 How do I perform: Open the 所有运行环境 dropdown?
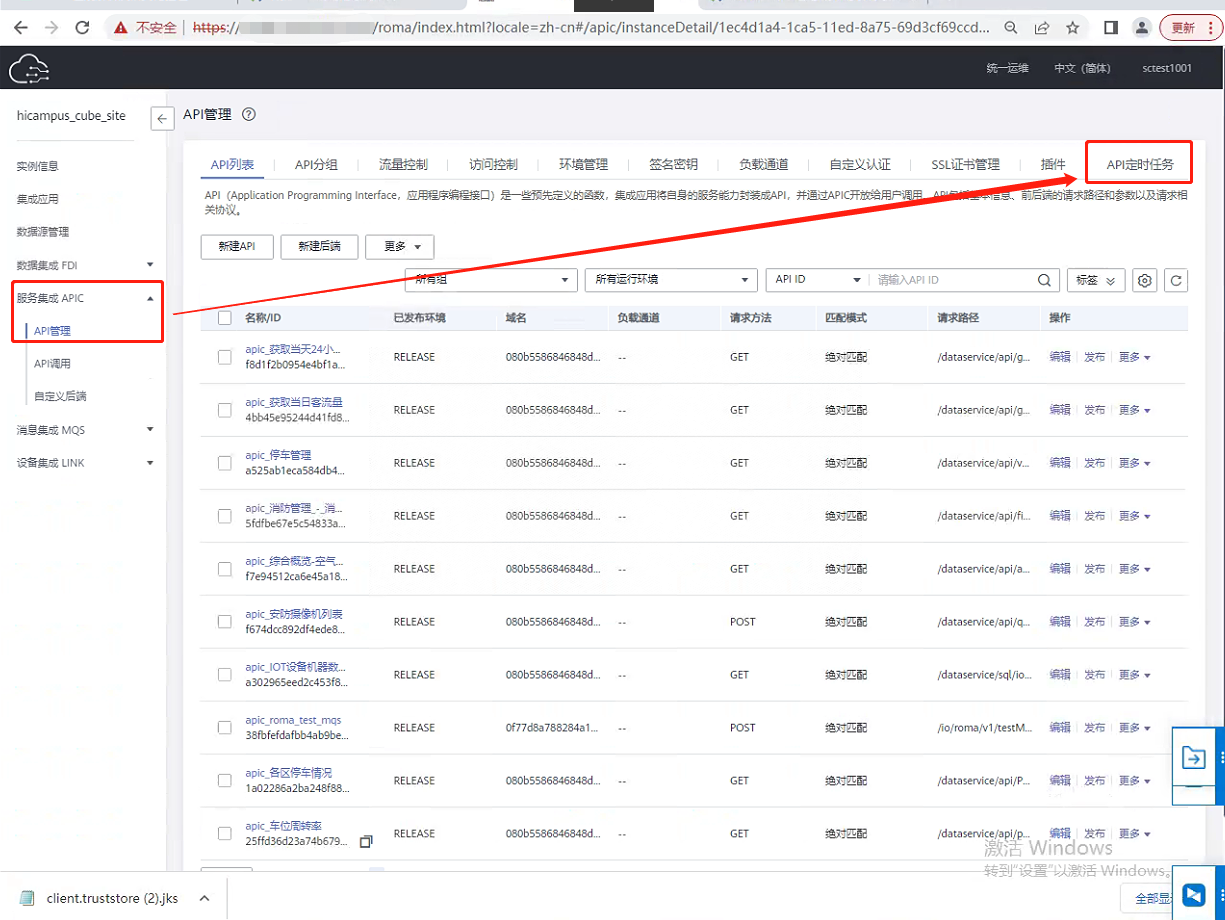click(x=670, y=280)
